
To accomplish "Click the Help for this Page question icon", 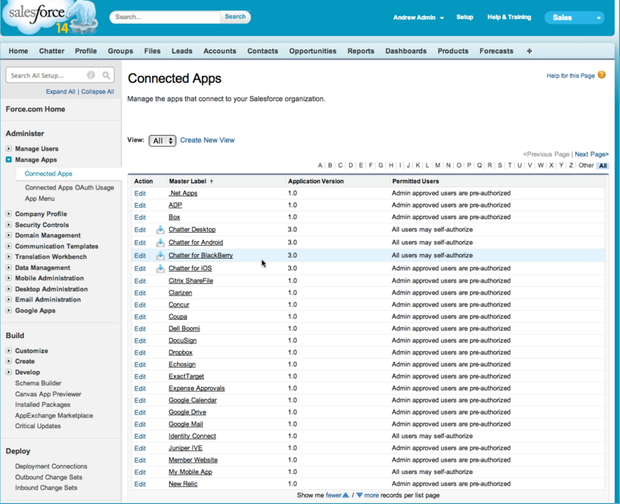I will click(601, 75).
